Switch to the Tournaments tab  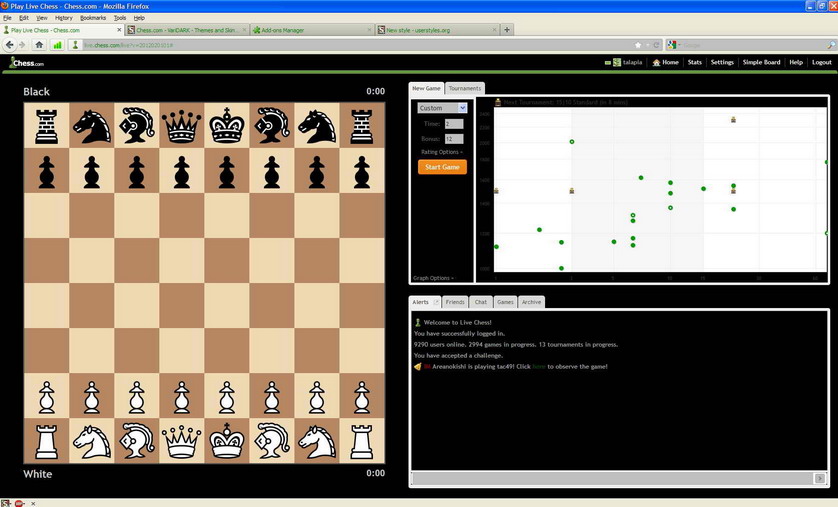point(464,88)
